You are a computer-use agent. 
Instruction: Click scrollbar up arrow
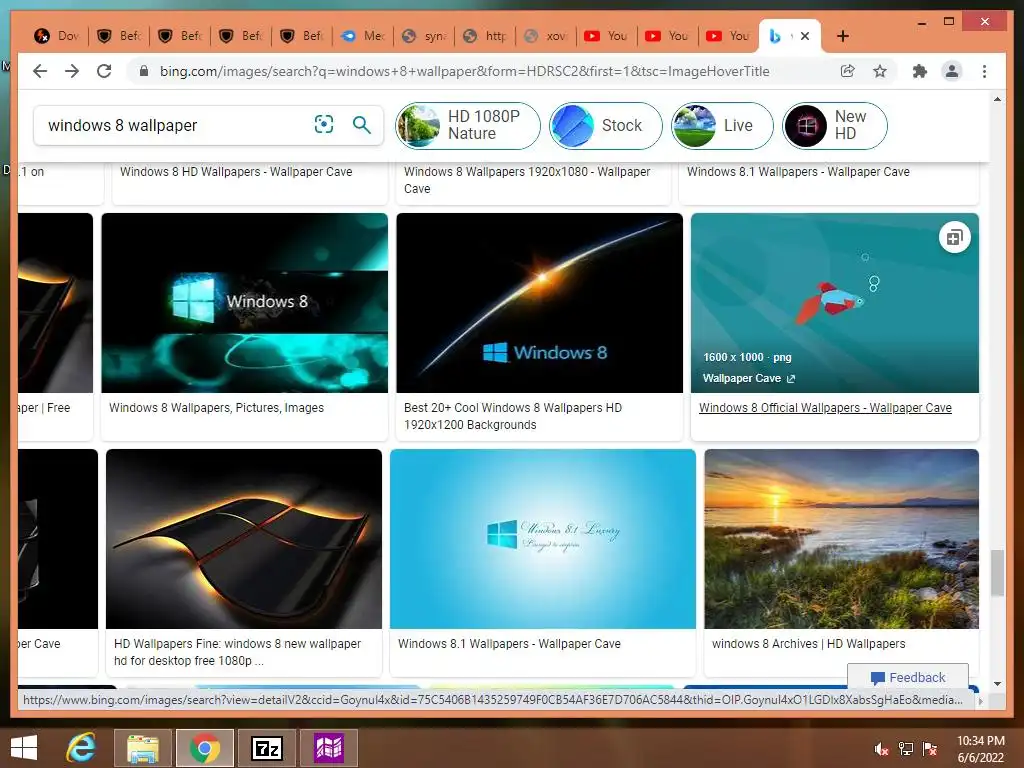point(997,99)
